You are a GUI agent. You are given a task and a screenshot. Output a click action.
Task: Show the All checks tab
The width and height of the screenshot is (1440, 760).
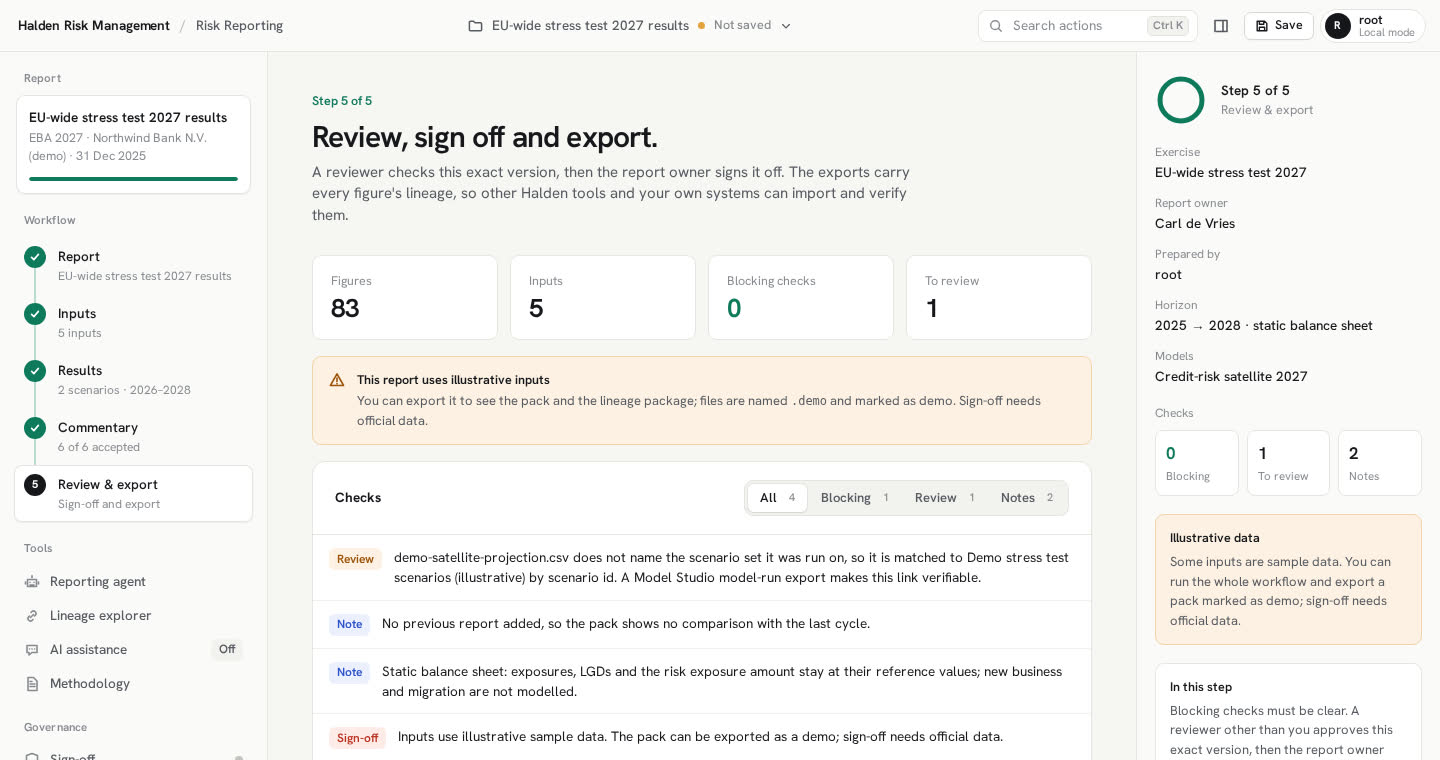click(777, 498)
